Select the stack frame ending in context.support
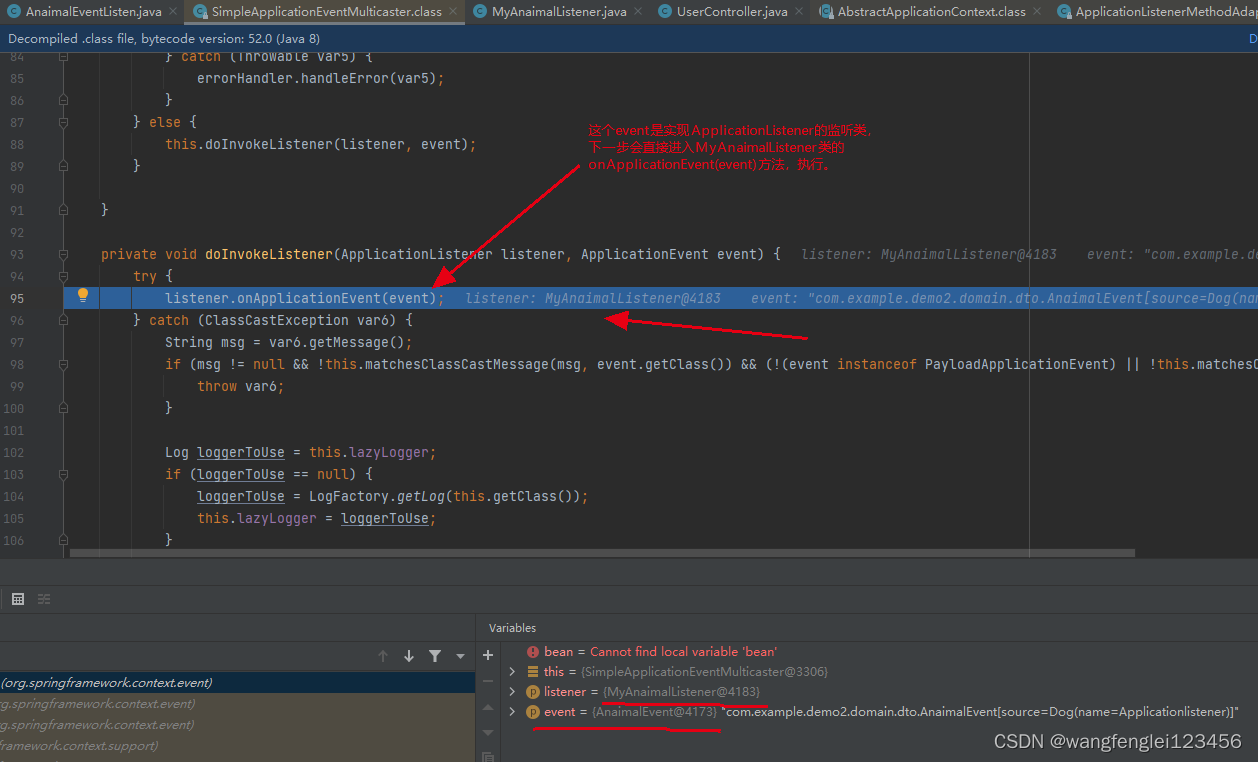Image resolution: width=1258 pixels, height=762 pixels. pyautogui.click(x=237, y=746)
